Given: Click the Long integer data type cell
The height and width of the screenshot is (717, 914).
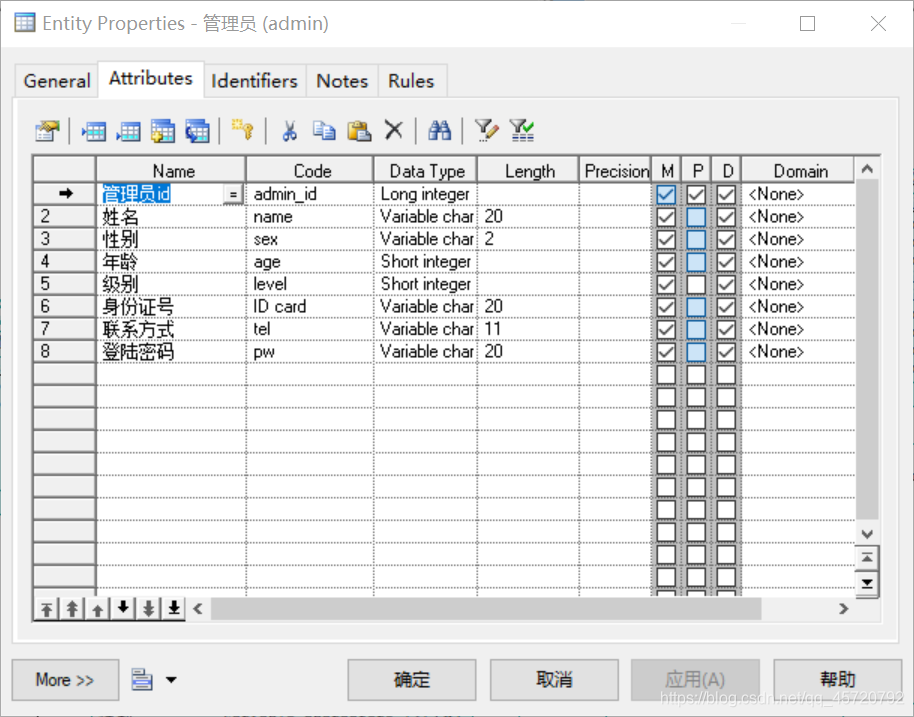Looking at the screenshot, I should pyautogui.click(x=426, y=195).
